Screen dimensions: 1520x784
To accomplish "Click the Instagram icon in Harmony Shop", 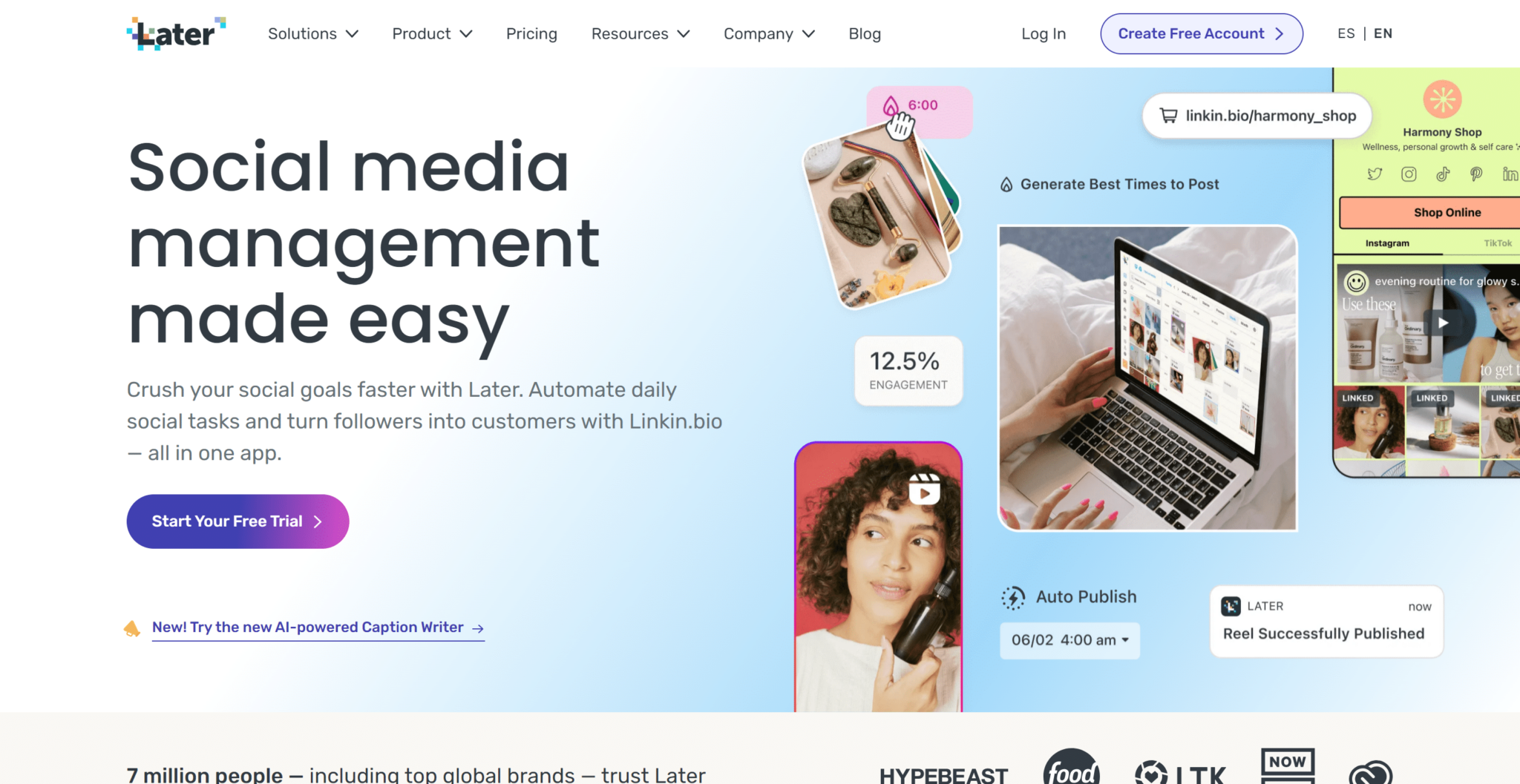I will pos(1409,174).
